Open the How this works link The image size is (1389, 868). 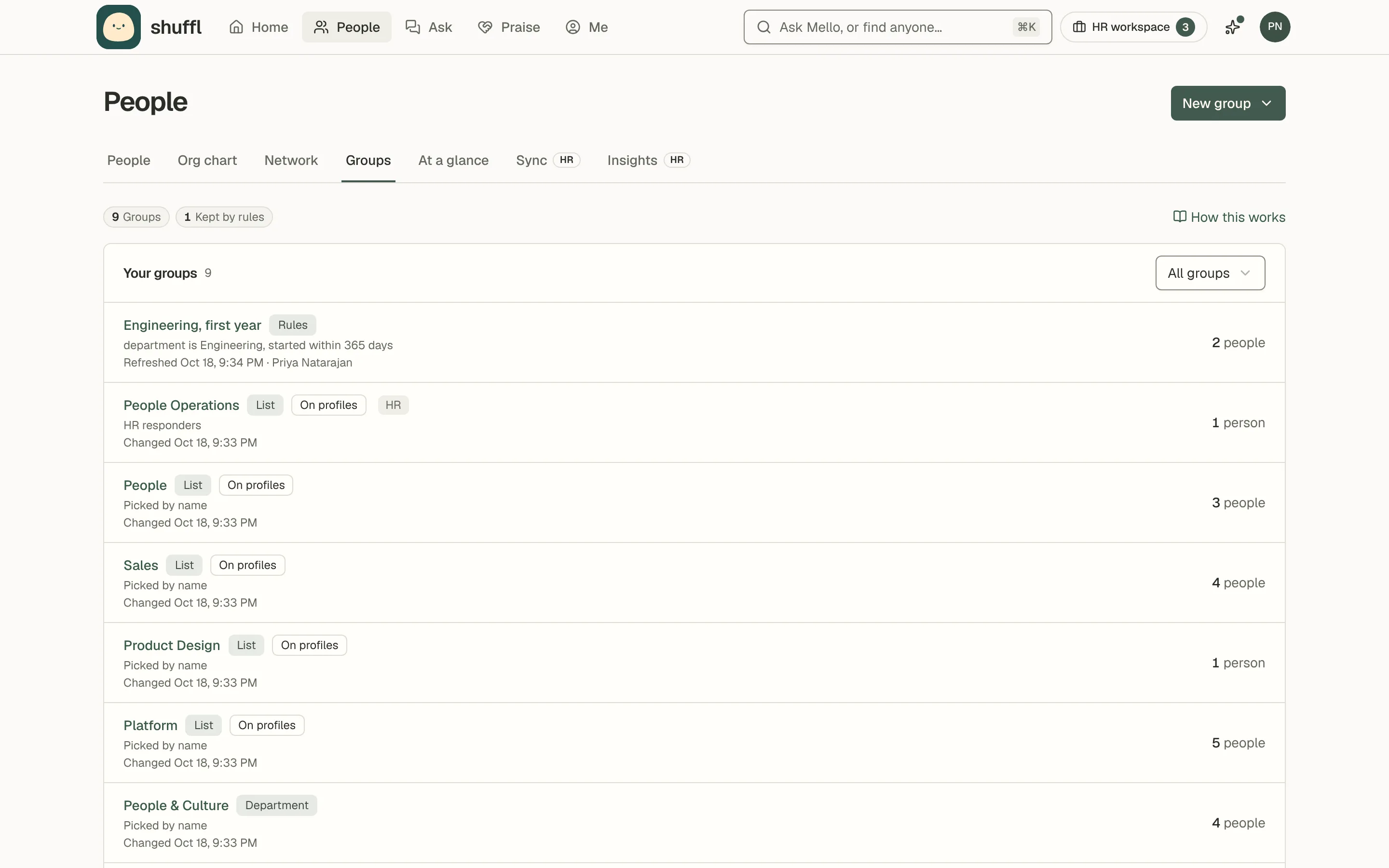1229,217
